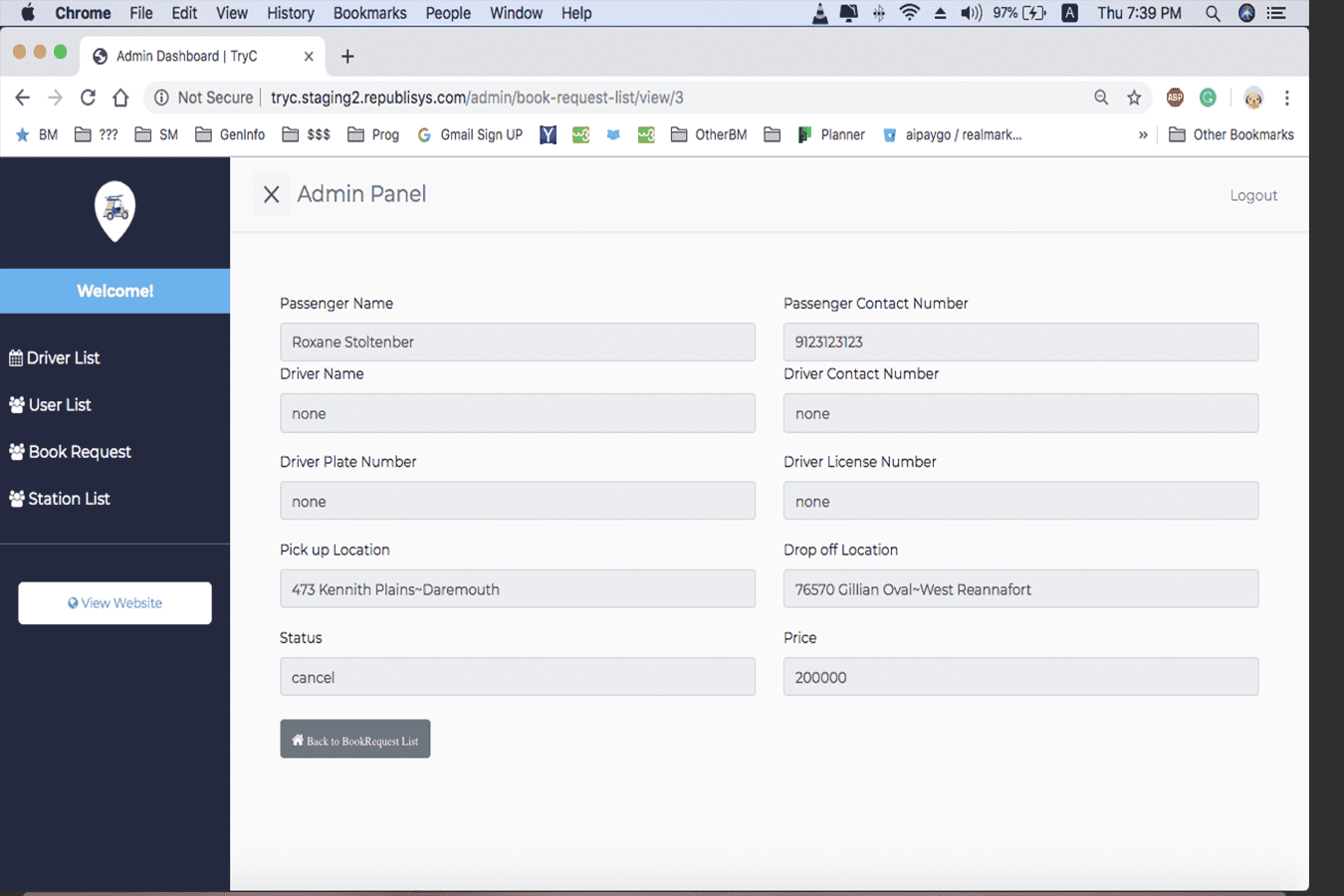Click the Drop off Location field
The width and height of the screenshot is (1344, 896).
tap(1020, 588)
